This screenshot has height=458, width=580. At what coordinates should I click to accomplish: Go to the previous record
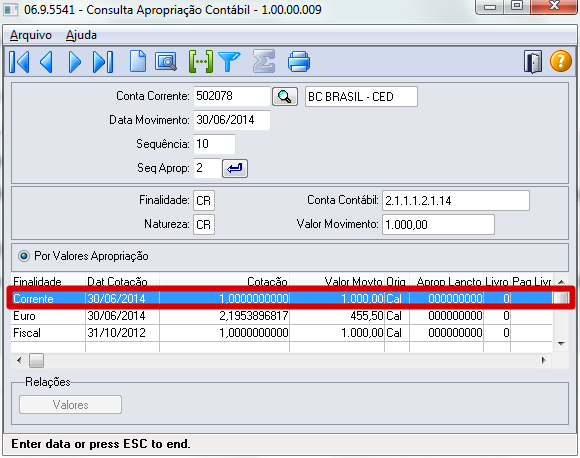tap(47, 62)
